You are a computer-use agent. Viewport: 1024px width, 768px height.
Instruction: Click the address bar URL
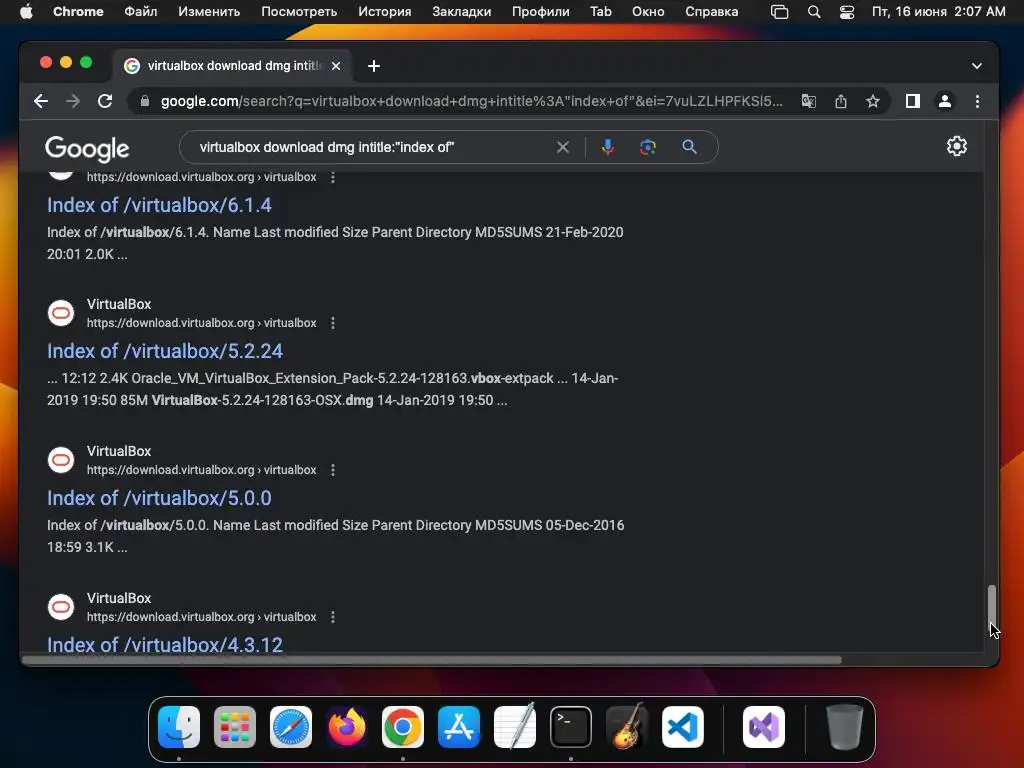click(x=472, y=101)
